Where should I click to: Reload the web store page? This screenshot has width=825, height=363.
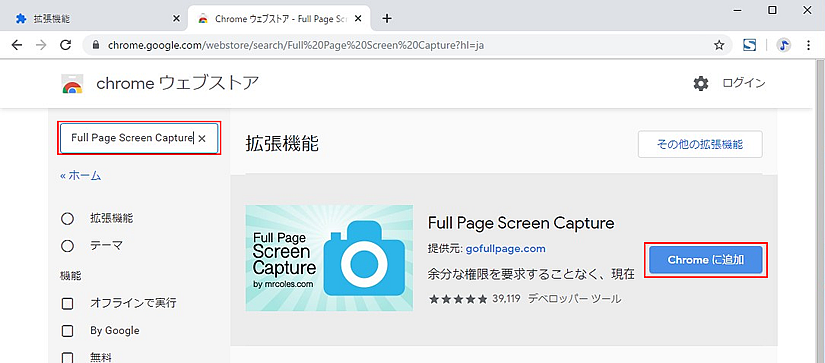[x=66, y=45]
